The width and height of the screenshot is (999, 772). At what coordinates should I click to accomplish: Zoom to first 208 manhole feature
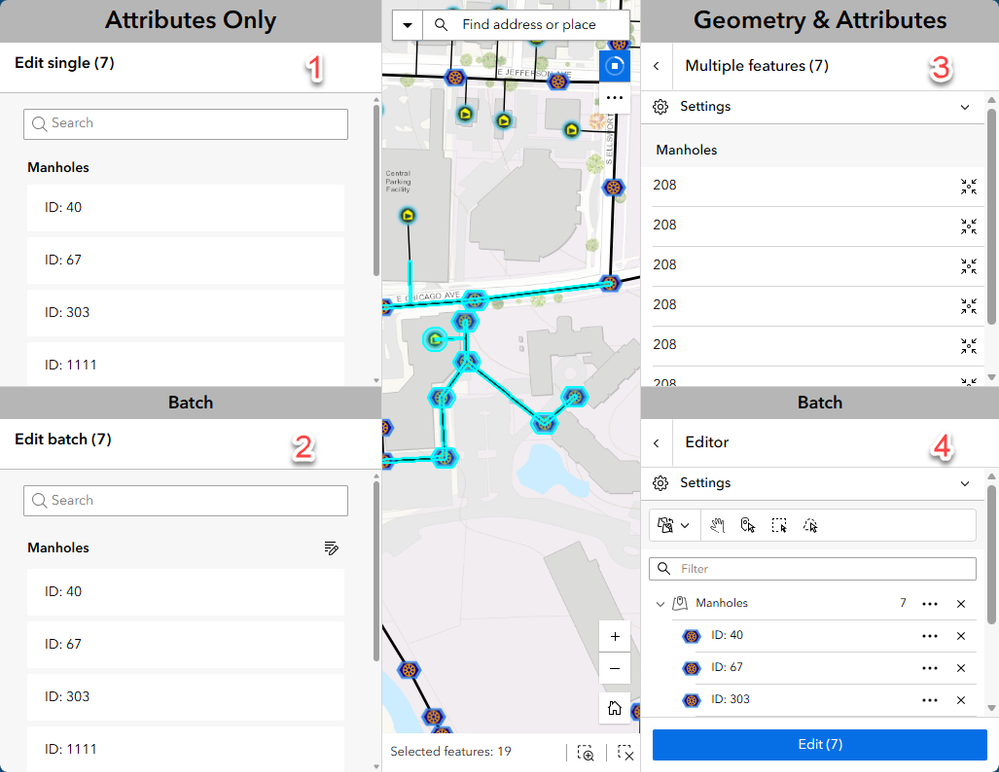pyautogui.click(x=968, y=186)
